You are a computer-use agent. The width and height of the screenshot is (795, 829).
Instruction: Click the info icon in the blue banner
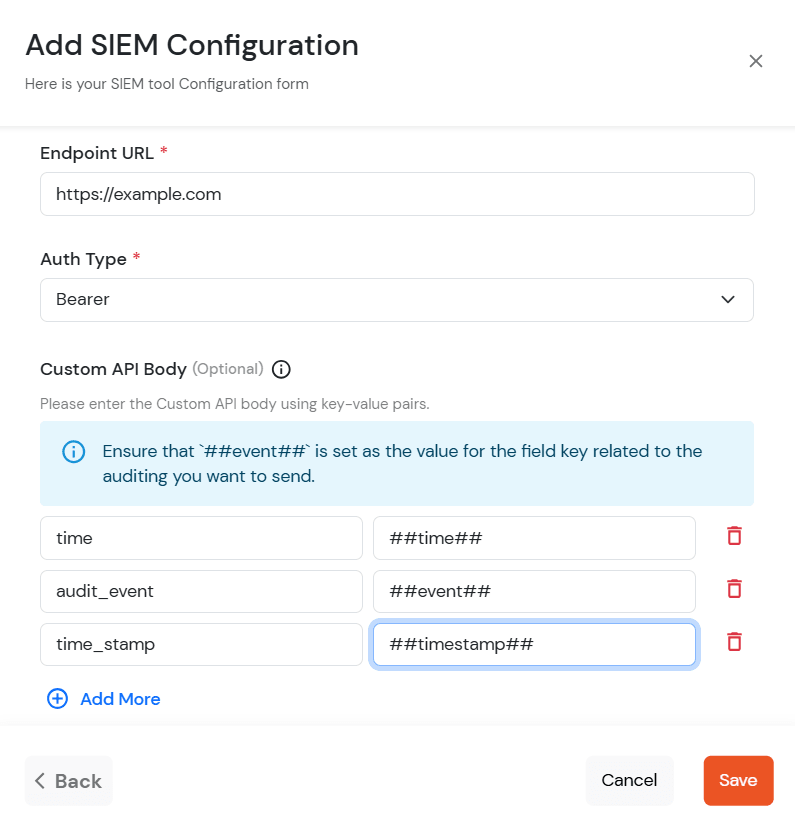[73, 451]
